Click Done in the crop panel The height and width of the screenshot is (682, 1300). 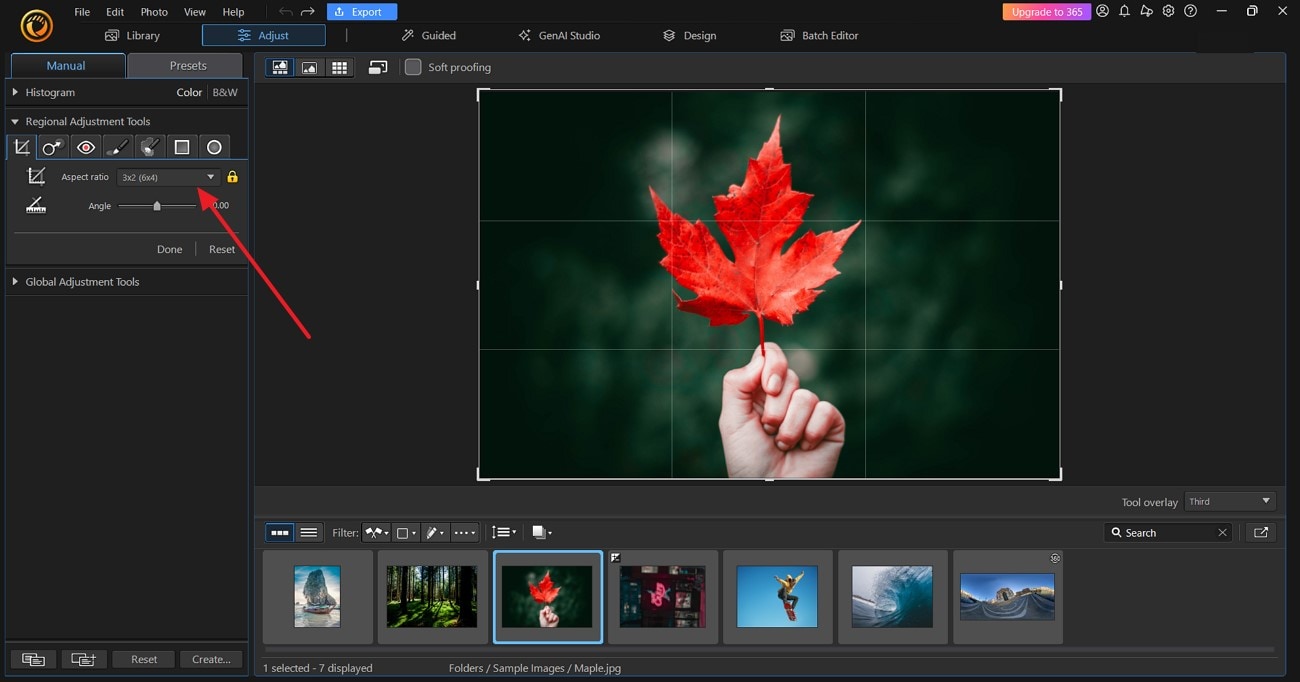[x=169, y=249]
